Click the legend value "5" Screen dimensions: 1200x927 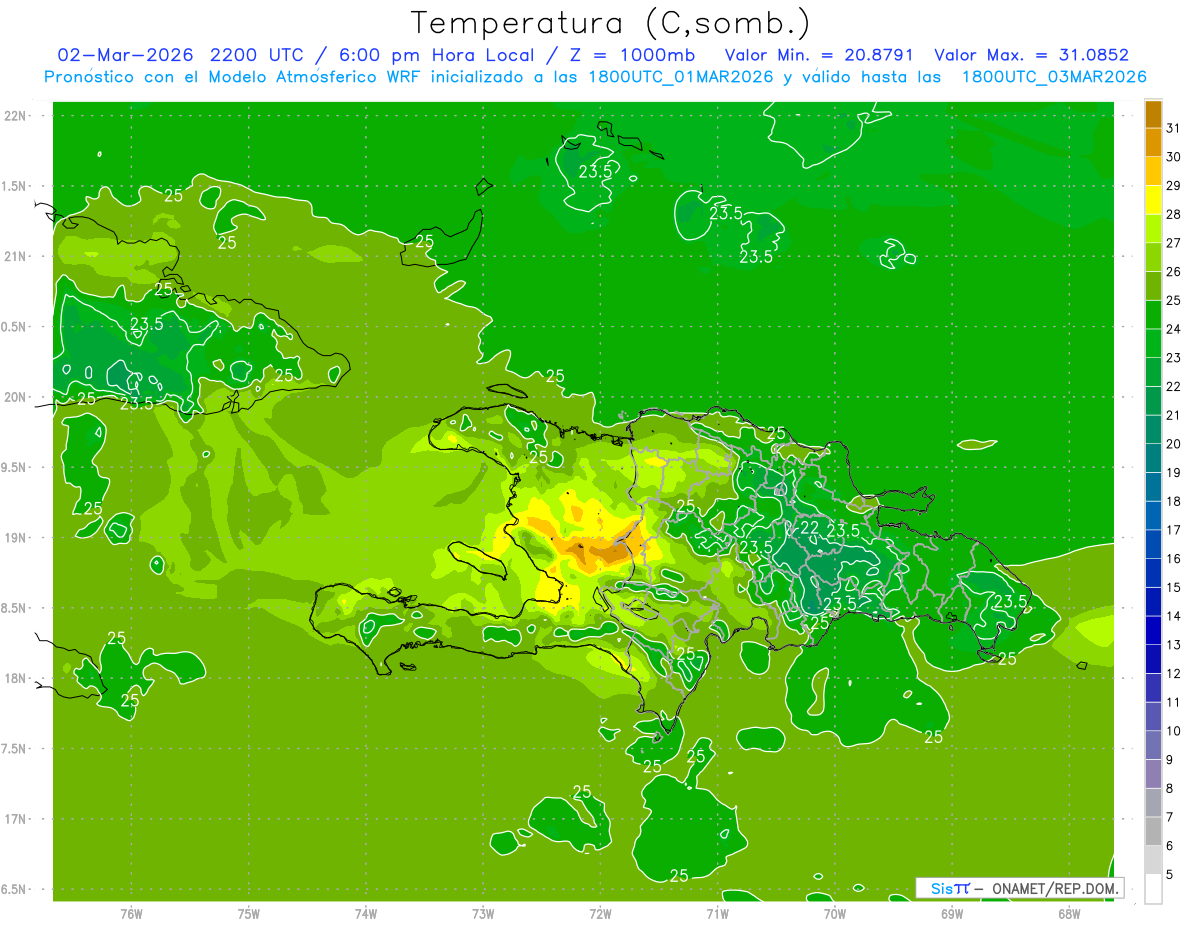pos(1171,875)
